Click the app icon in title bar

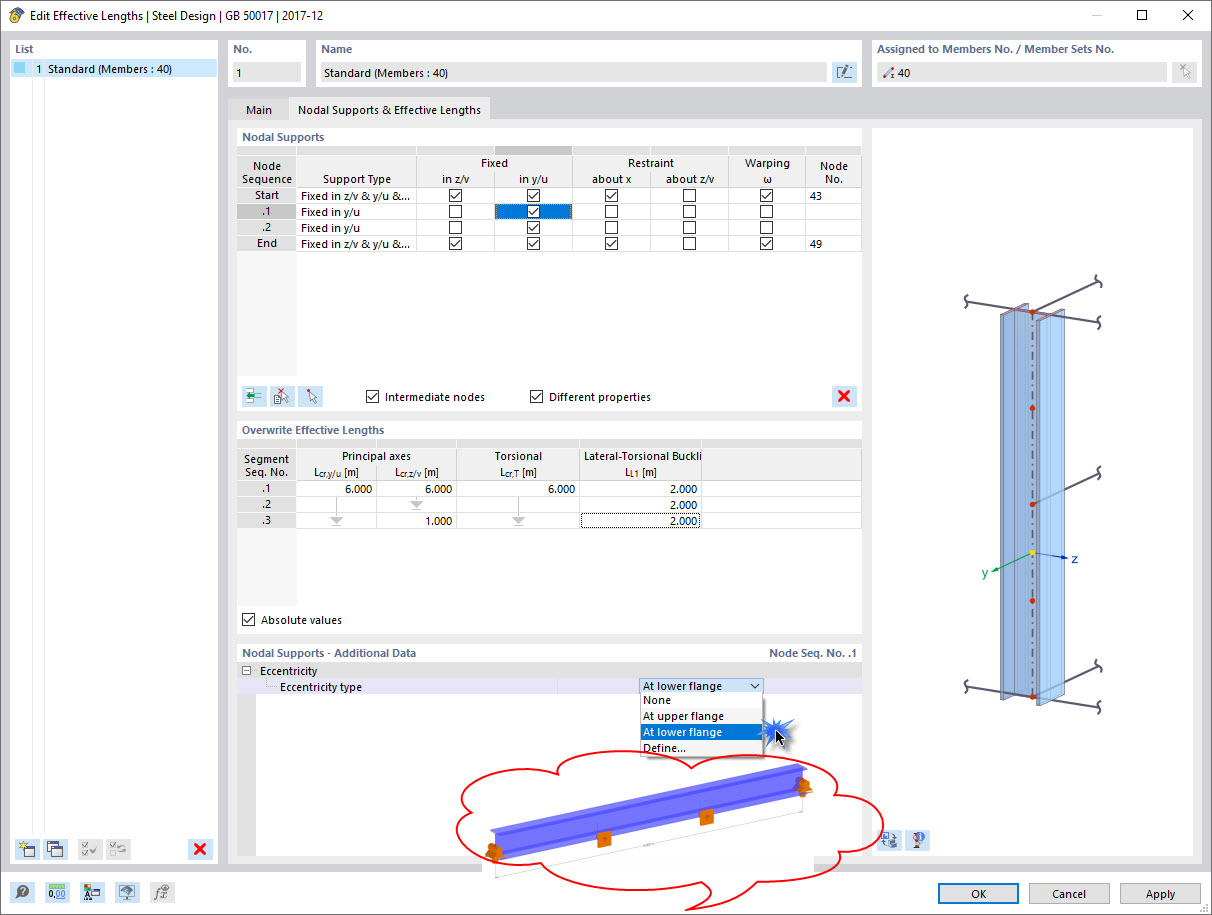coord(16,15)
